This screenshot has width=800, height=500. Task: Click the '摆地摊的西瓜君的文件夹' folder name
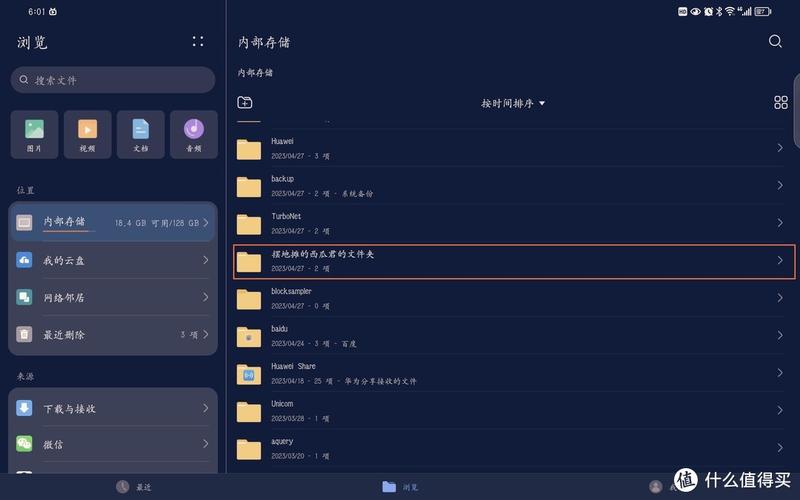(x=322, y=254)
